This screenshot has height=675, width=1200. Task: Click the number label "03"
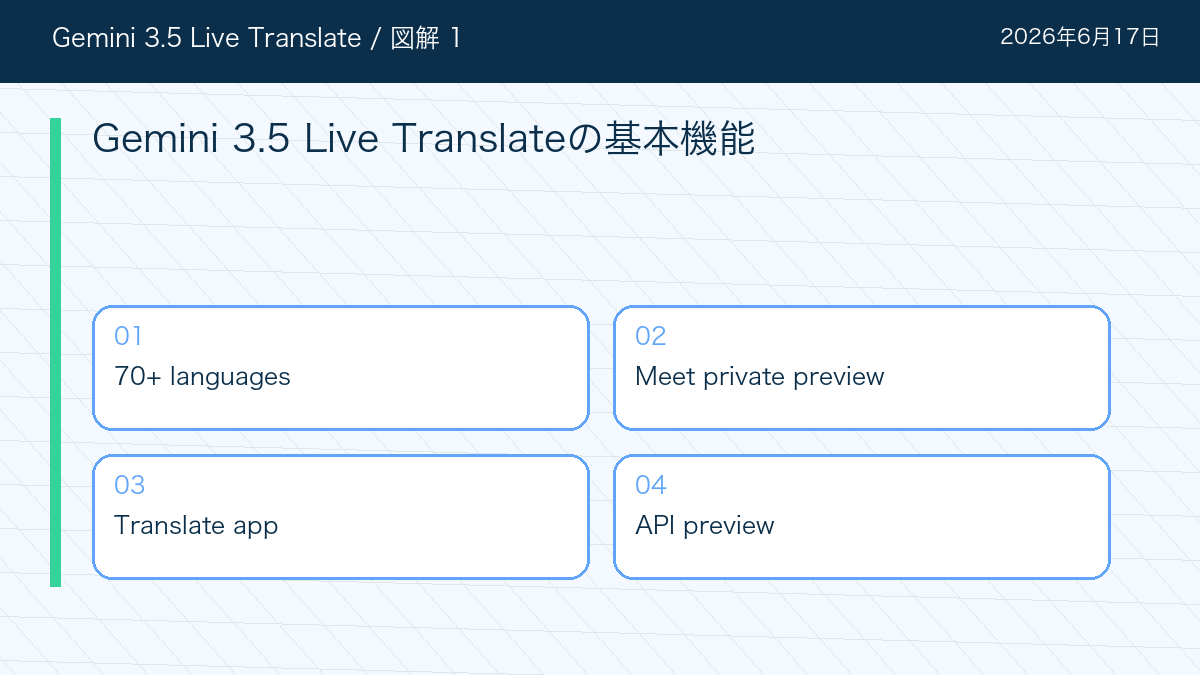129,485
